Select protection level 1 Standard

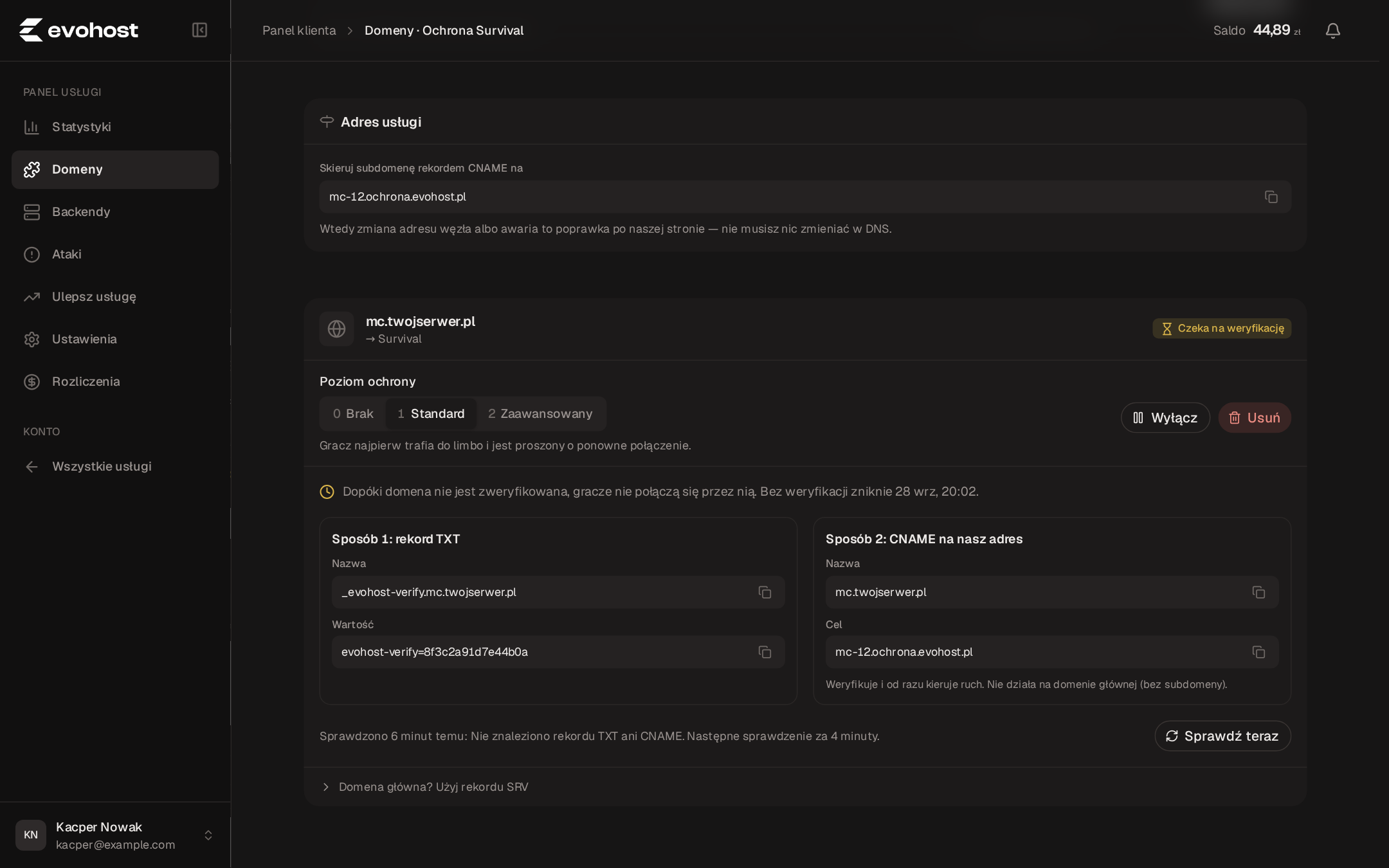click(431, 413)
